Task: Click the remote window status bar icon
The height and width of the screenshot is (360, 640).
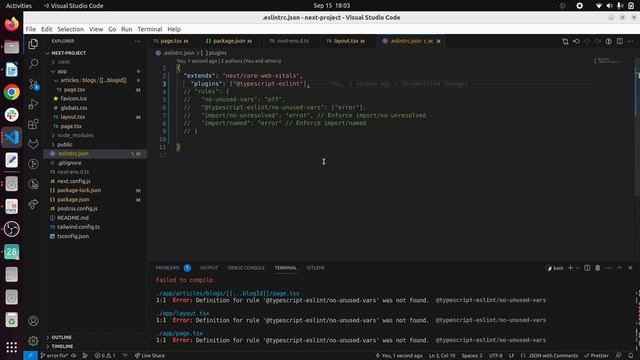Action: click(x=30, y=356)
